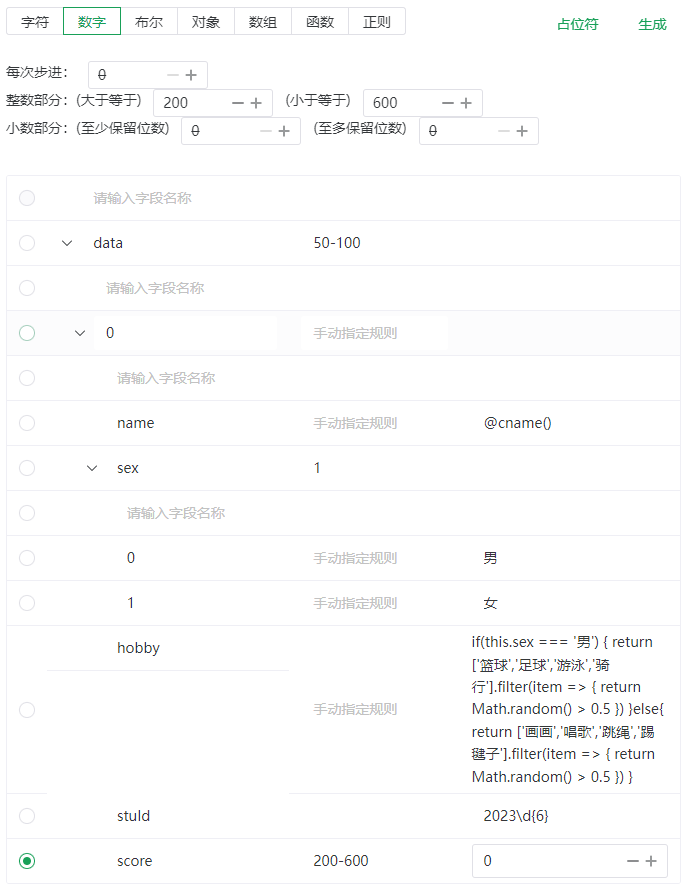Decrease 至多保留位数 decimal value
Viewport: 688px width, 891px height.
(x=503, y=131)
